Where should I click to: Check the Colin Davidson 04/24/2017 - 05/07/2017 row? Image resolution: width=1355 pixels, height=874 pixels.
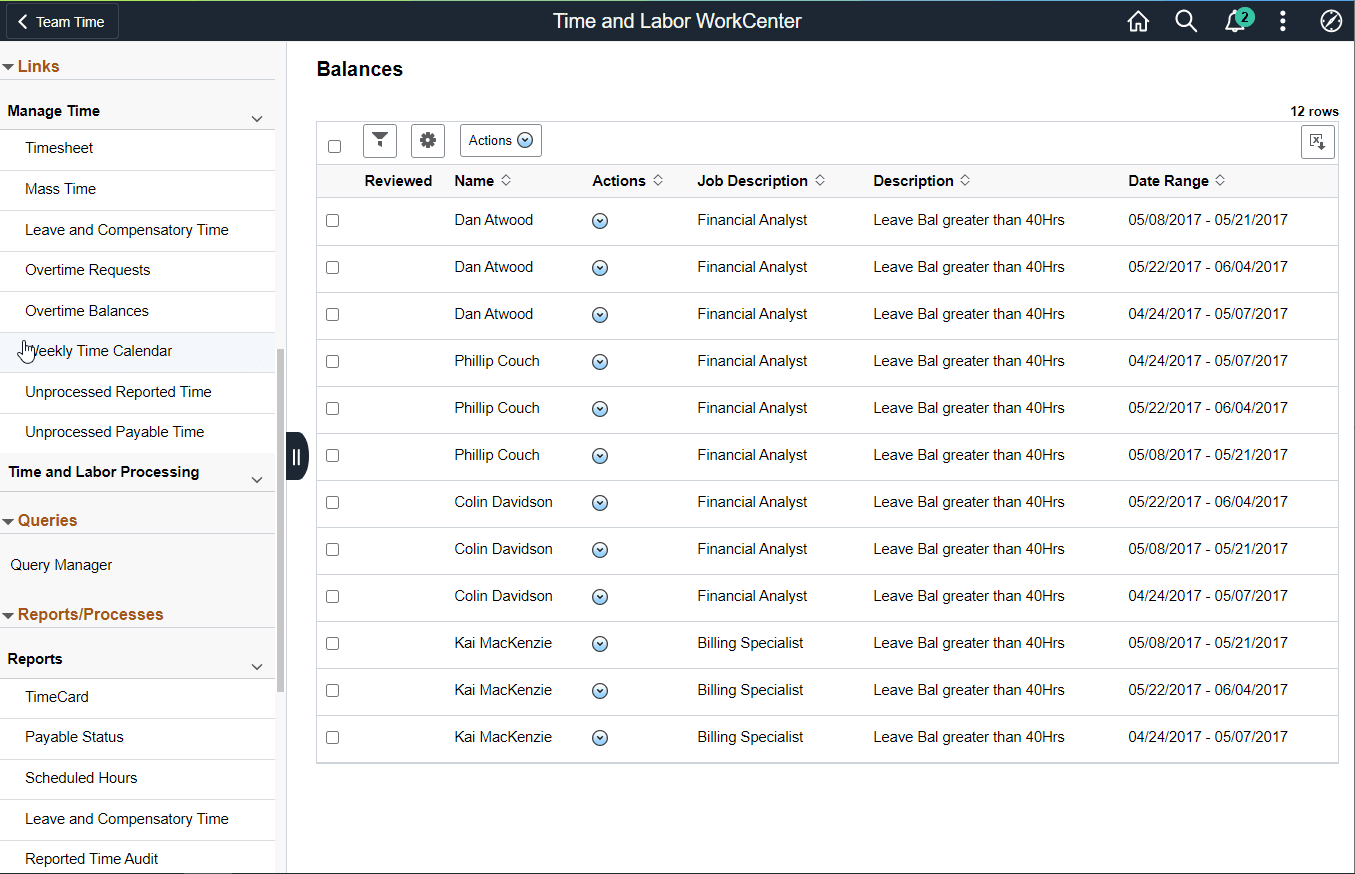332,596
